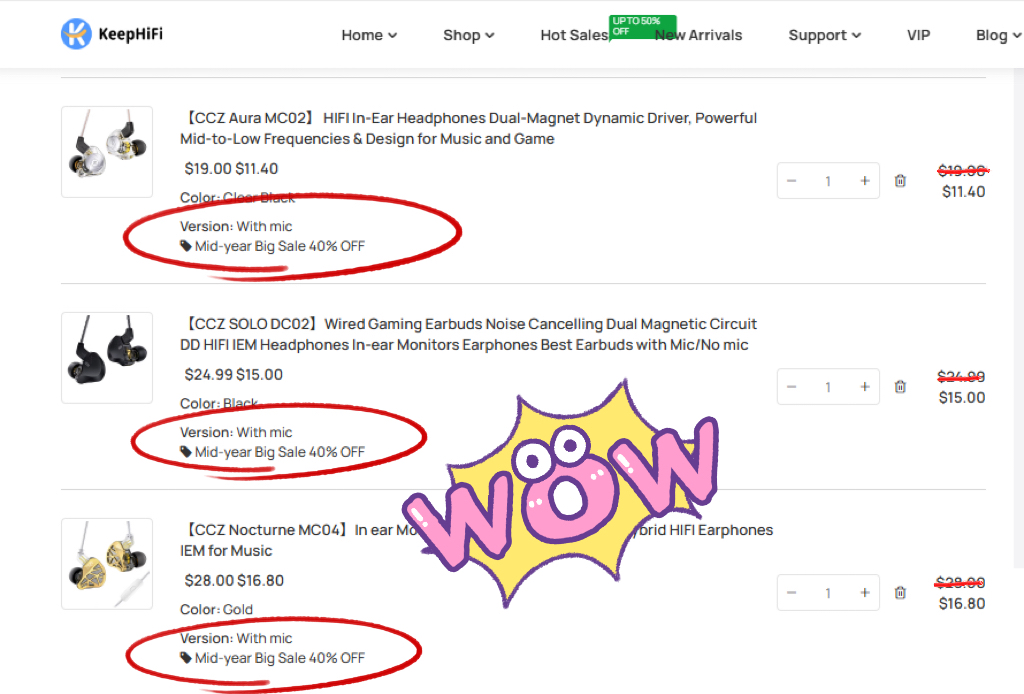Decrease quantity of CCZ SOLO DC02
This screenshot has height=694, width=1024.
[792, 386]
